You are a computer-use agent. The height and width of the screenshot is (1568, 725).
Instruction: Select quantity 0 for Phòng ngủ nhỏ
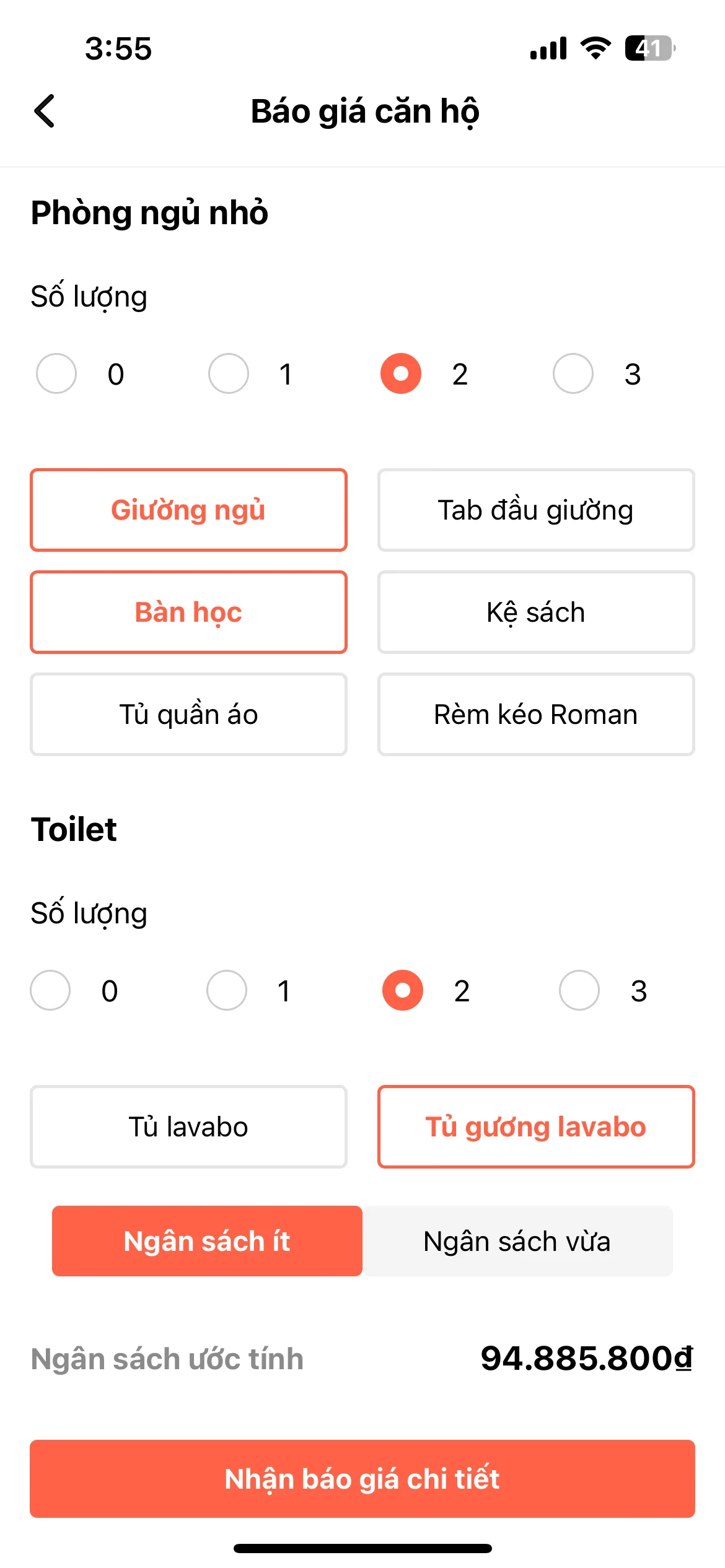pos(56,373)
